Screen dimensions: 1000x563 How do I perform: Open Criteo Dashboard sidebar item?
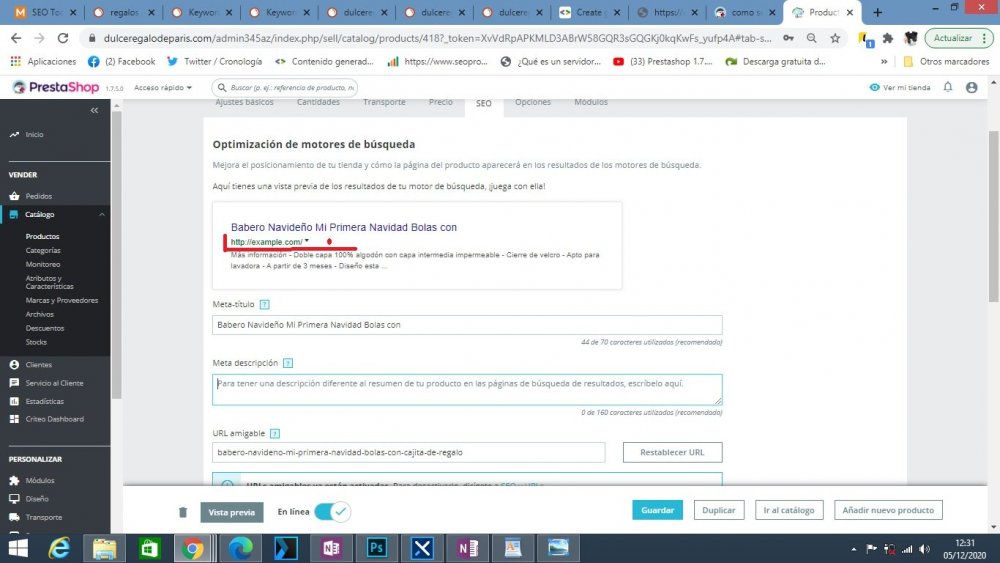pos(55,420)
